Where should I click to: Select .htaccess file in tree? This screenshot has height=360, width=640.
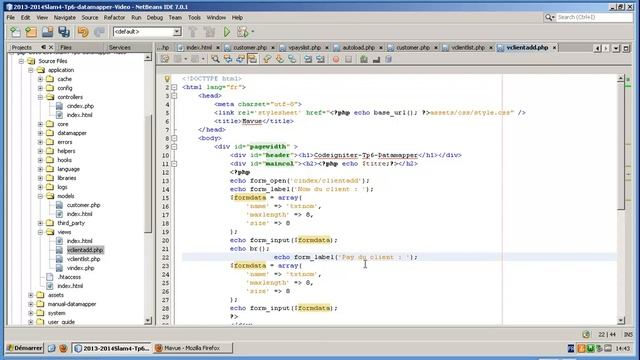click(69, 277)
